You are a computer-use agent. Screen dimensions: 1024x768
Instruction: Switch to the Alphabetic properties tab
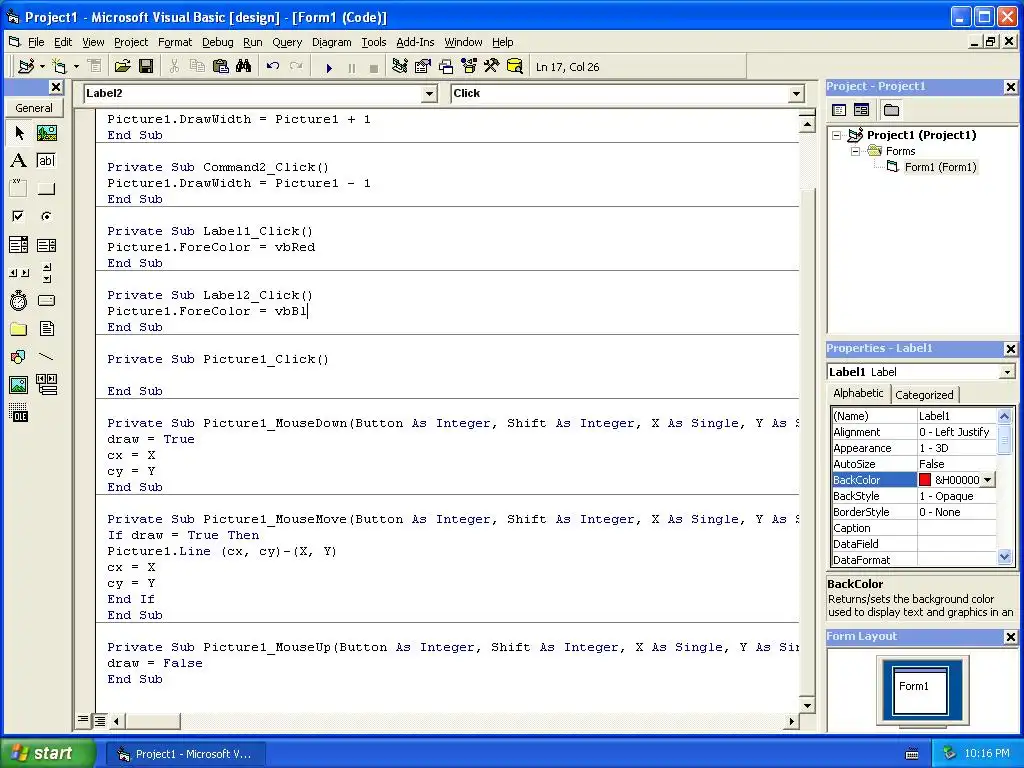pos(858,393)
